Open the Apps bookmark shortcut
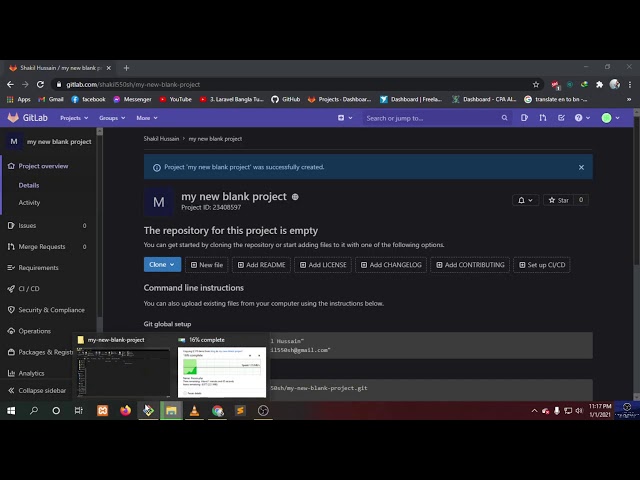 click(19, 99)
